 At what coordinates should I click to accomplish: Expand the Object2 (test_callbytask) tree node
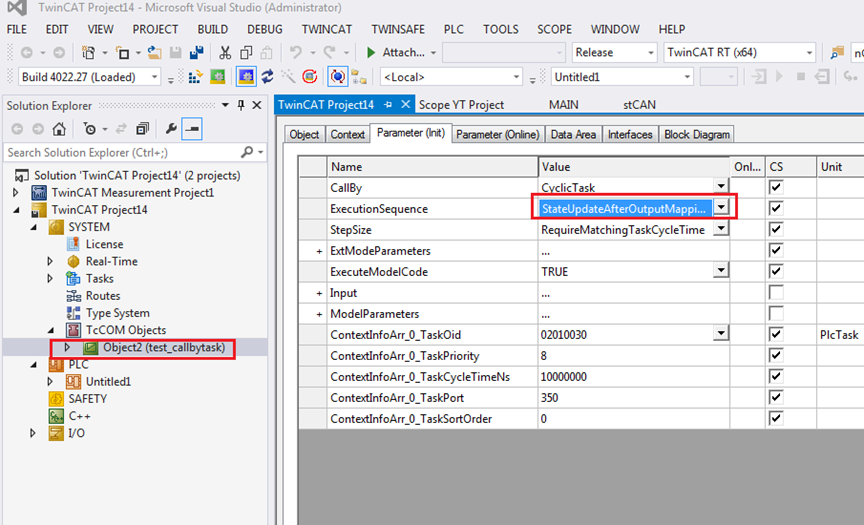point(67,348)
